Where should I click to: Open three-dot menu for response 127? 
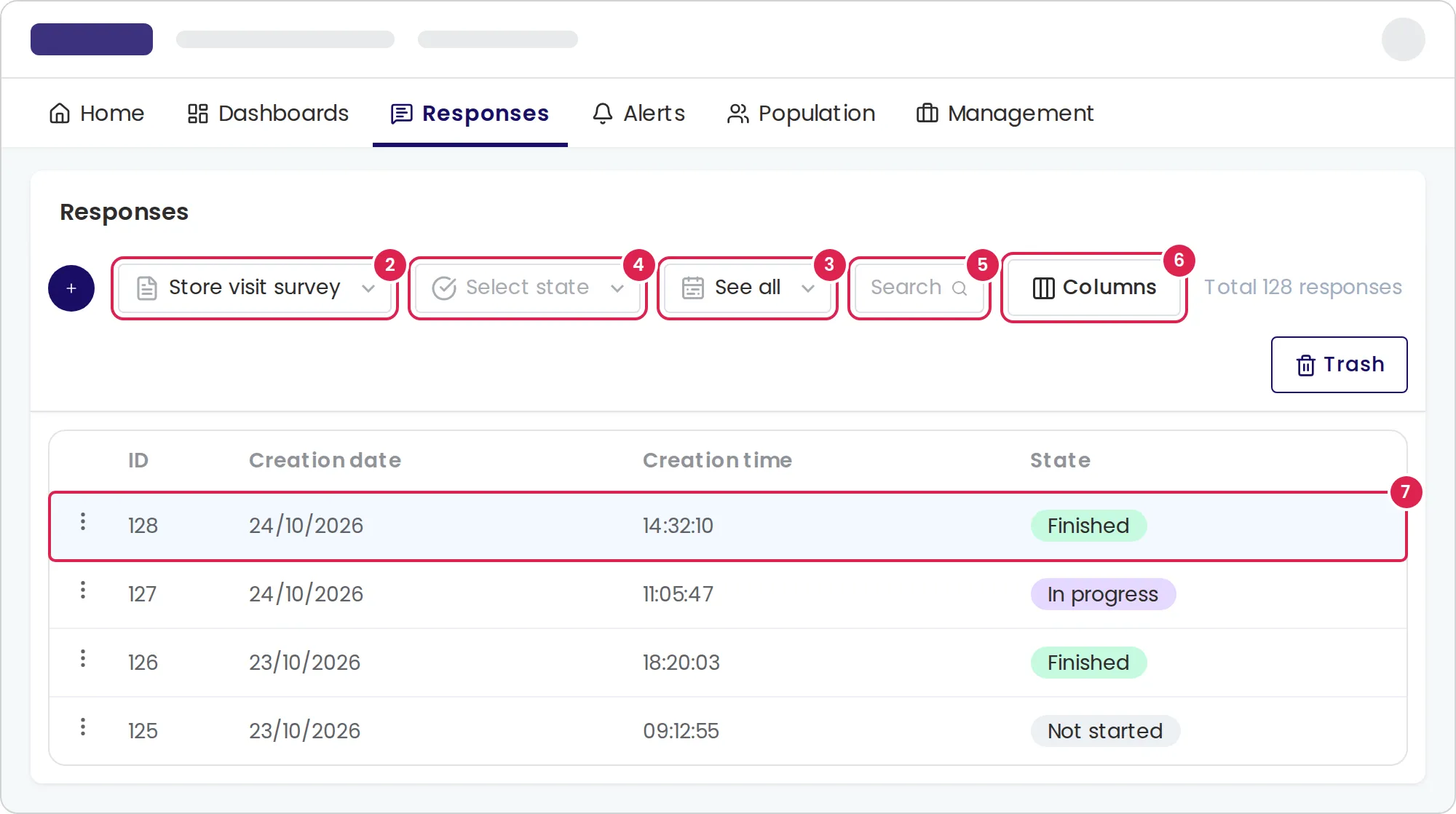click(x=83, y=590)
